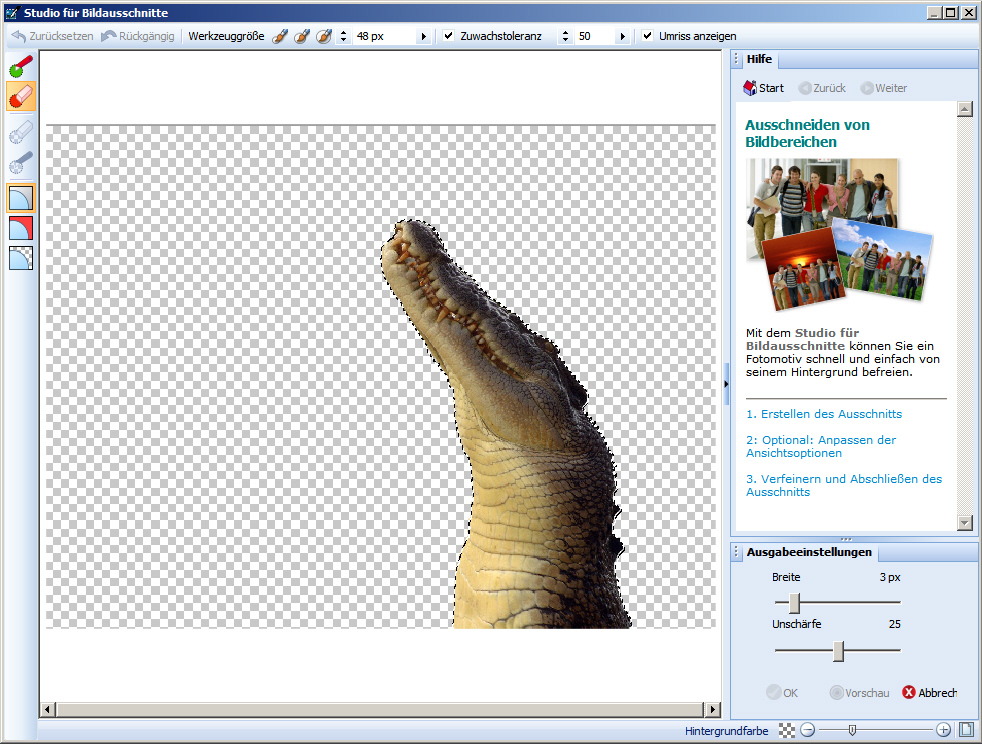The height and width of the screenshot is (744, 982).
Task: Choose the first view mode icon
Action: tap(21, 198)
